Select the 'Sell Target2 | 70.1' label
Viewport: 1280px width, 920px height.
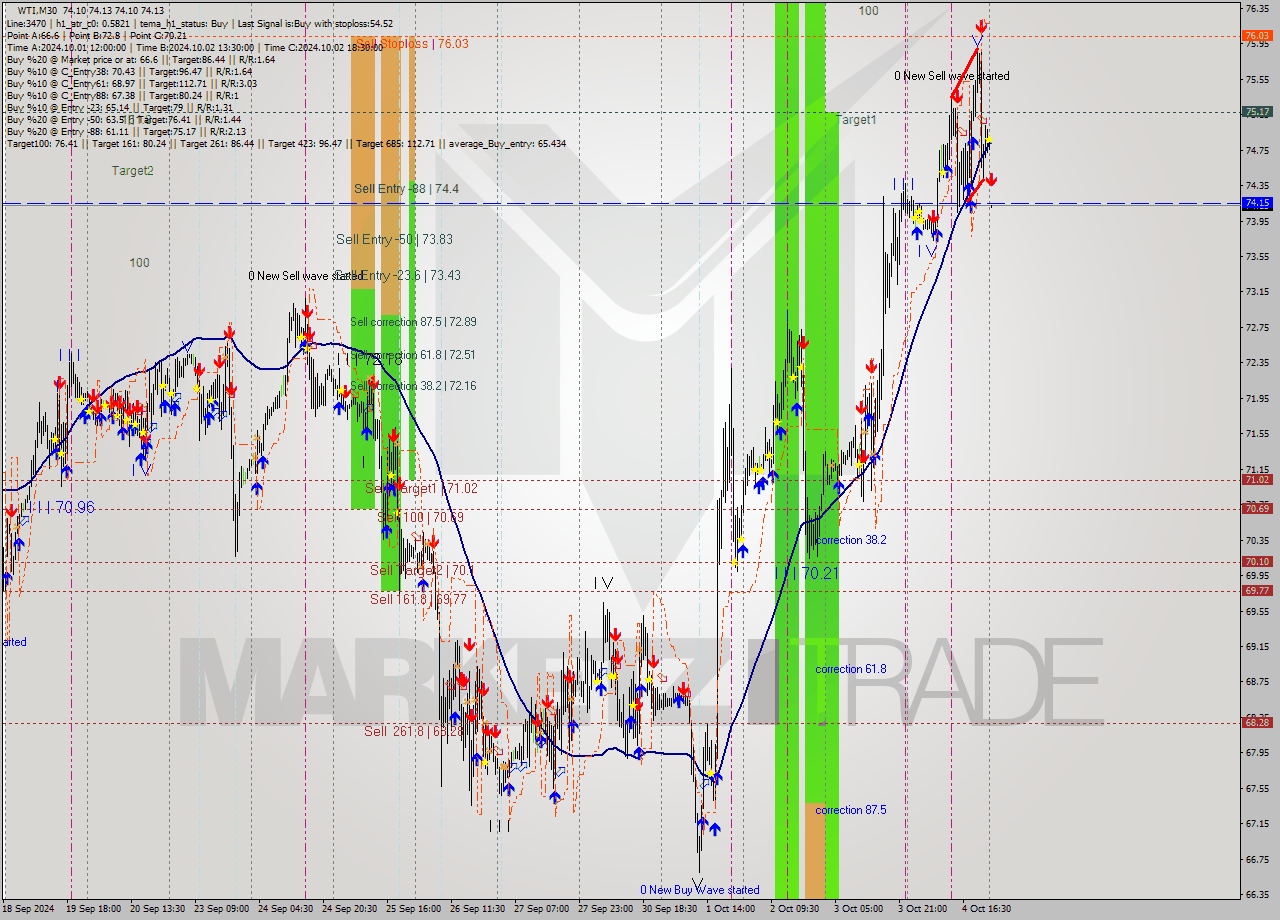tap(422, 570)
